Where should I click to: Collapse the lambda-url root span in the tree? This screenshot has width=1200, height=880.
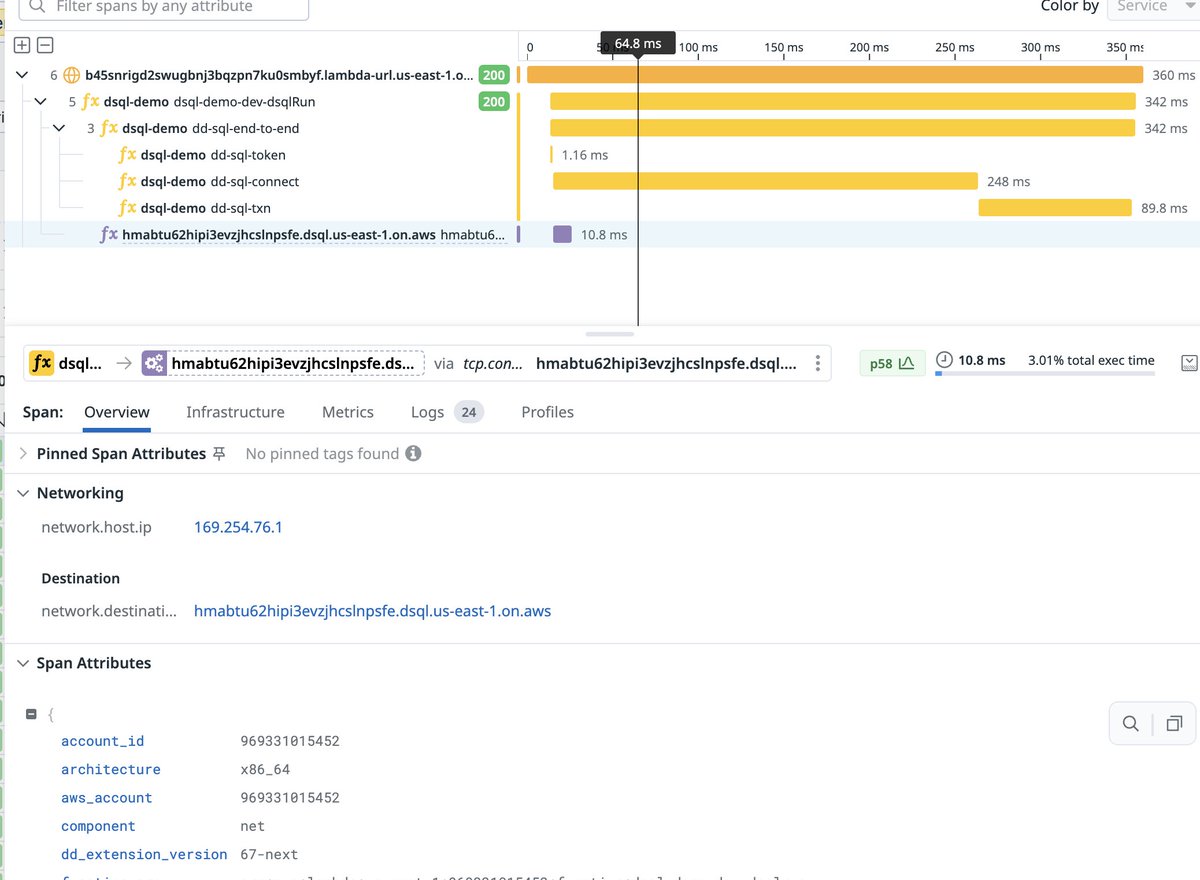point(22,74)
